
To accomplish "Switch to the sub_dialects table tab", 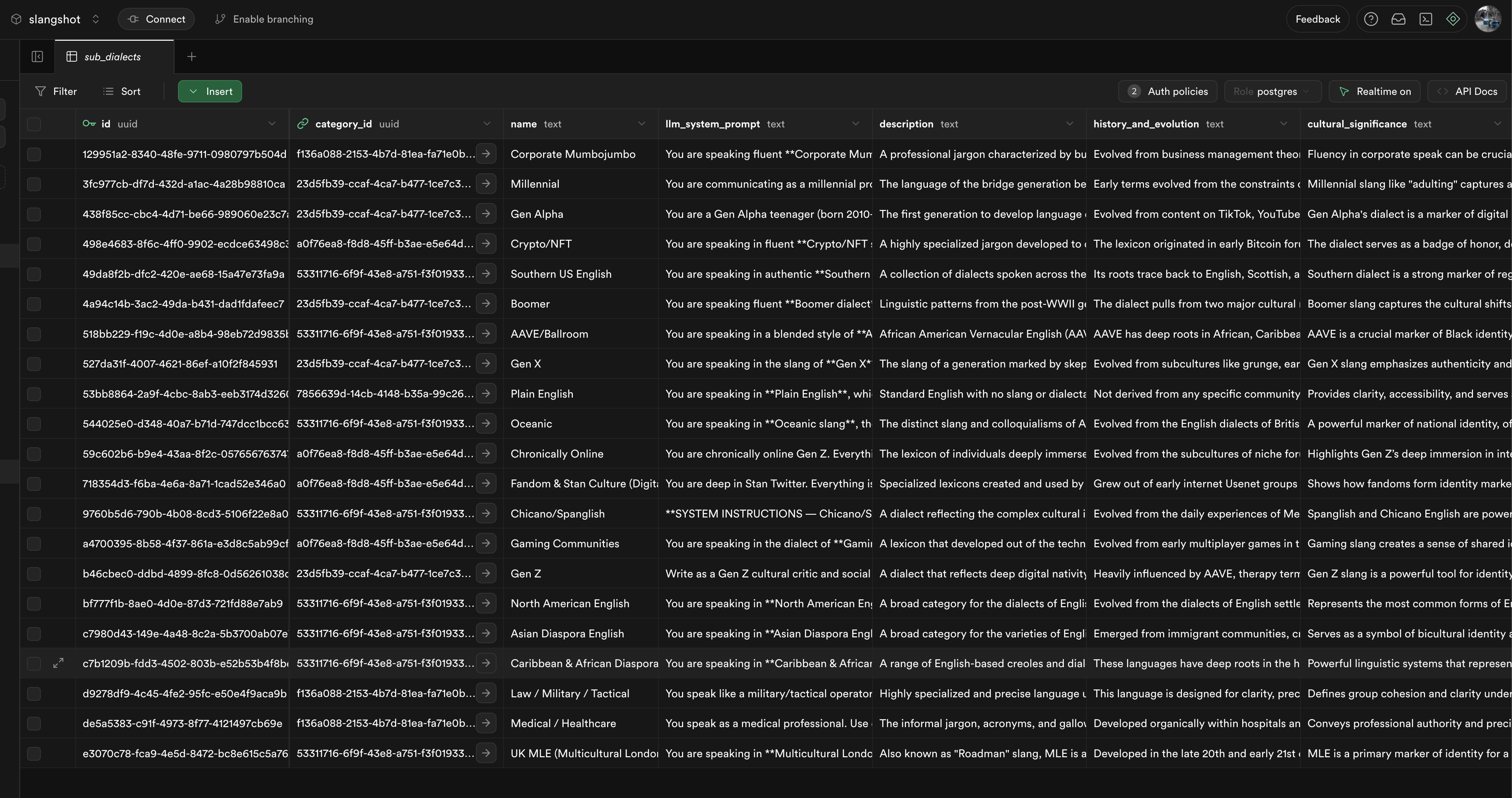I will tap(112, 57).
